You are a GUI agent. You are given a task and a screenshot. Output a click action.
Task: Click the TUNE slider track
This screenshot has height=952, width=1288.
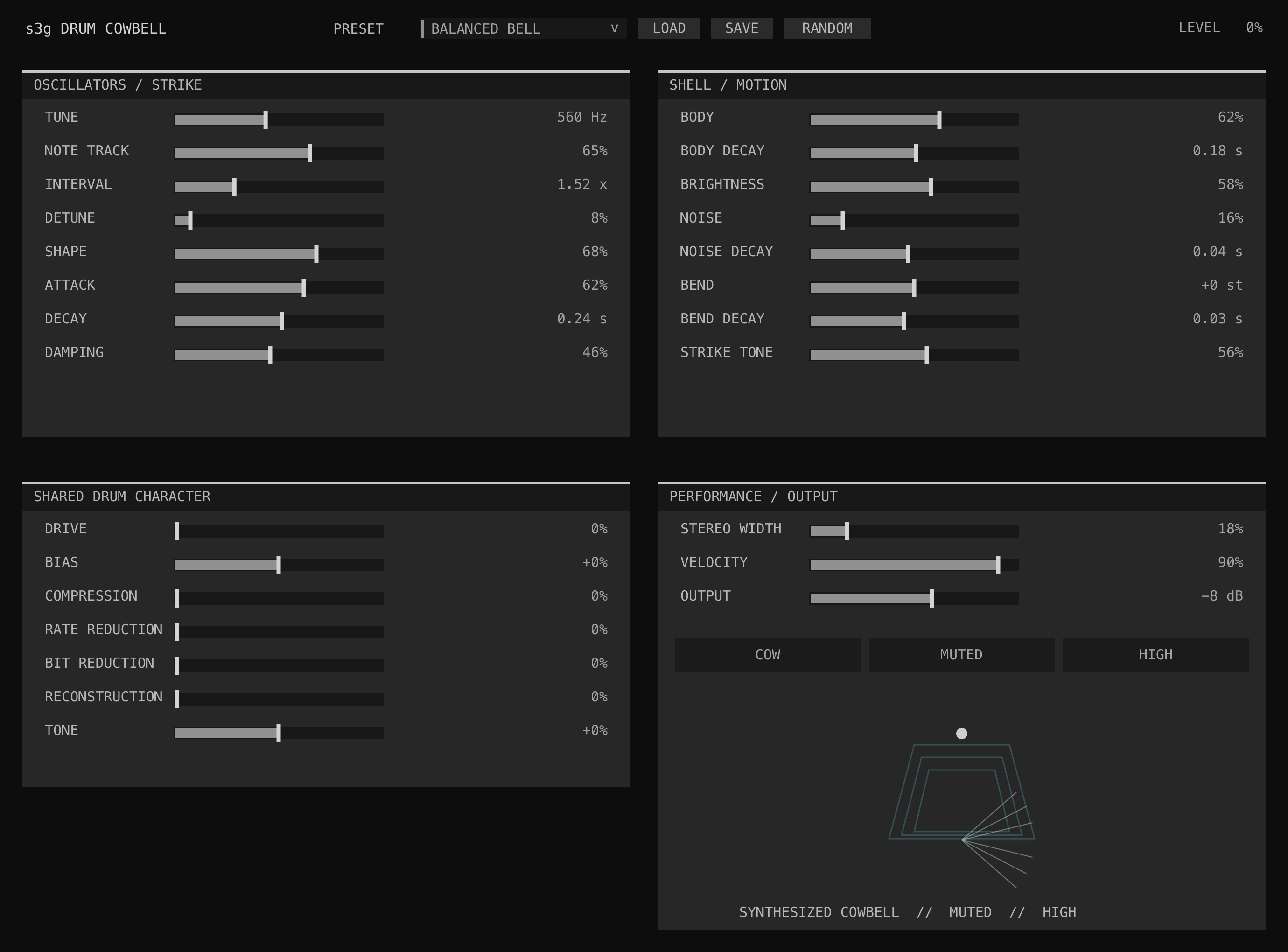pyautogui.click(x=279, y=119)
